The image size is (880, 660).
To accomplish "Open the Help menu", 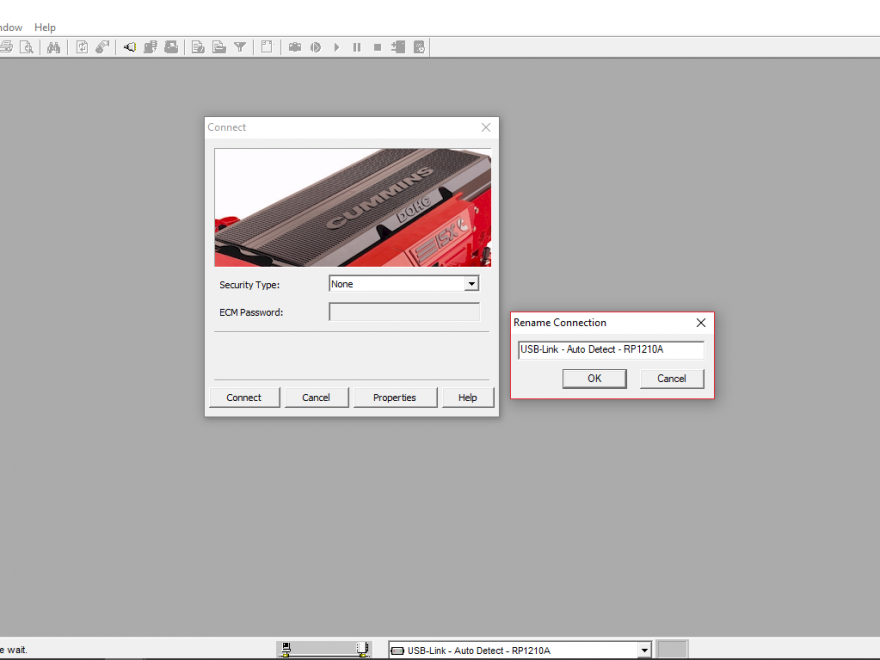I will (x=45, y=27).
